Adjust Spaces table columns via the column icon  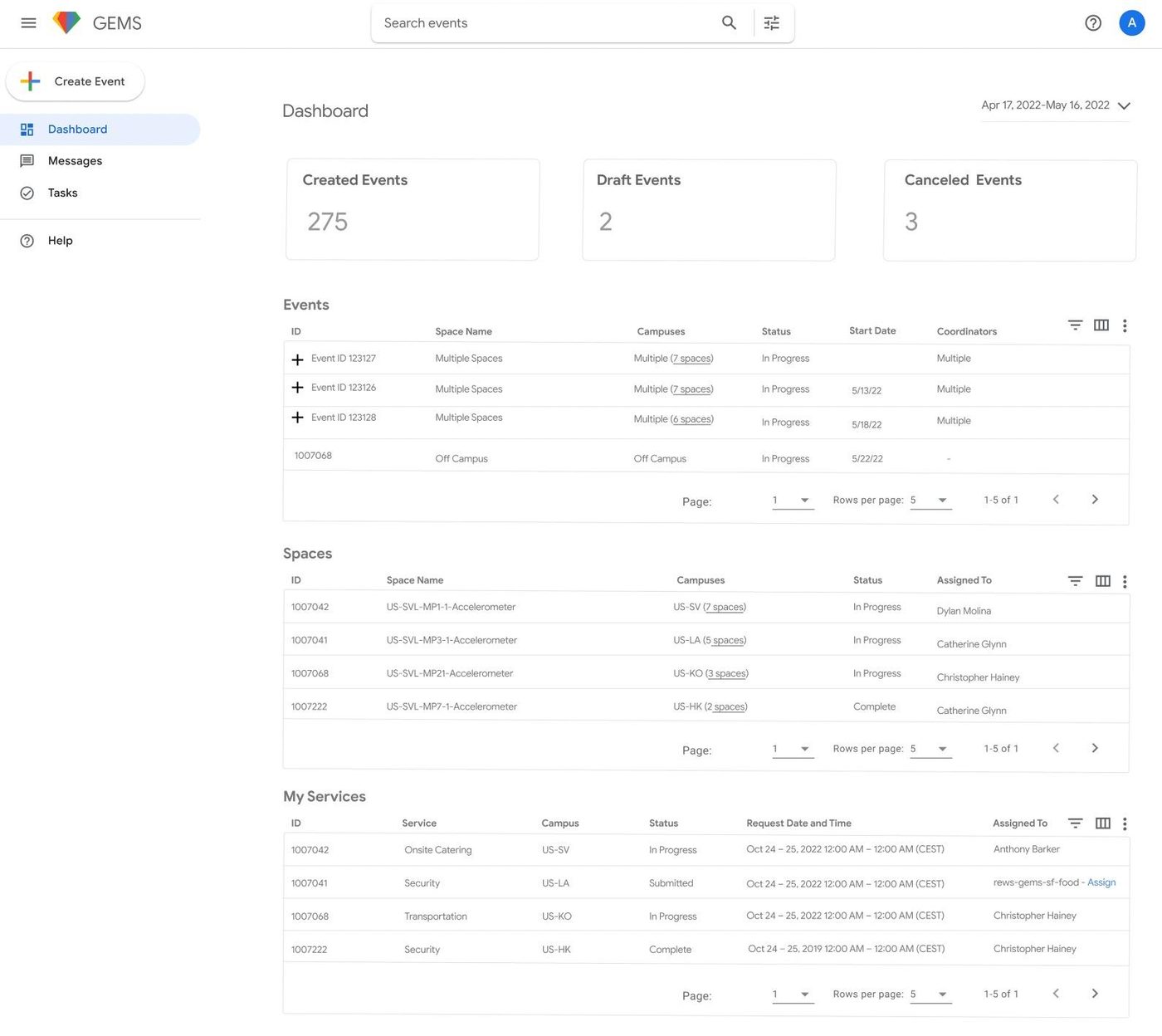pyautogui.click(x=1102, y=580)
